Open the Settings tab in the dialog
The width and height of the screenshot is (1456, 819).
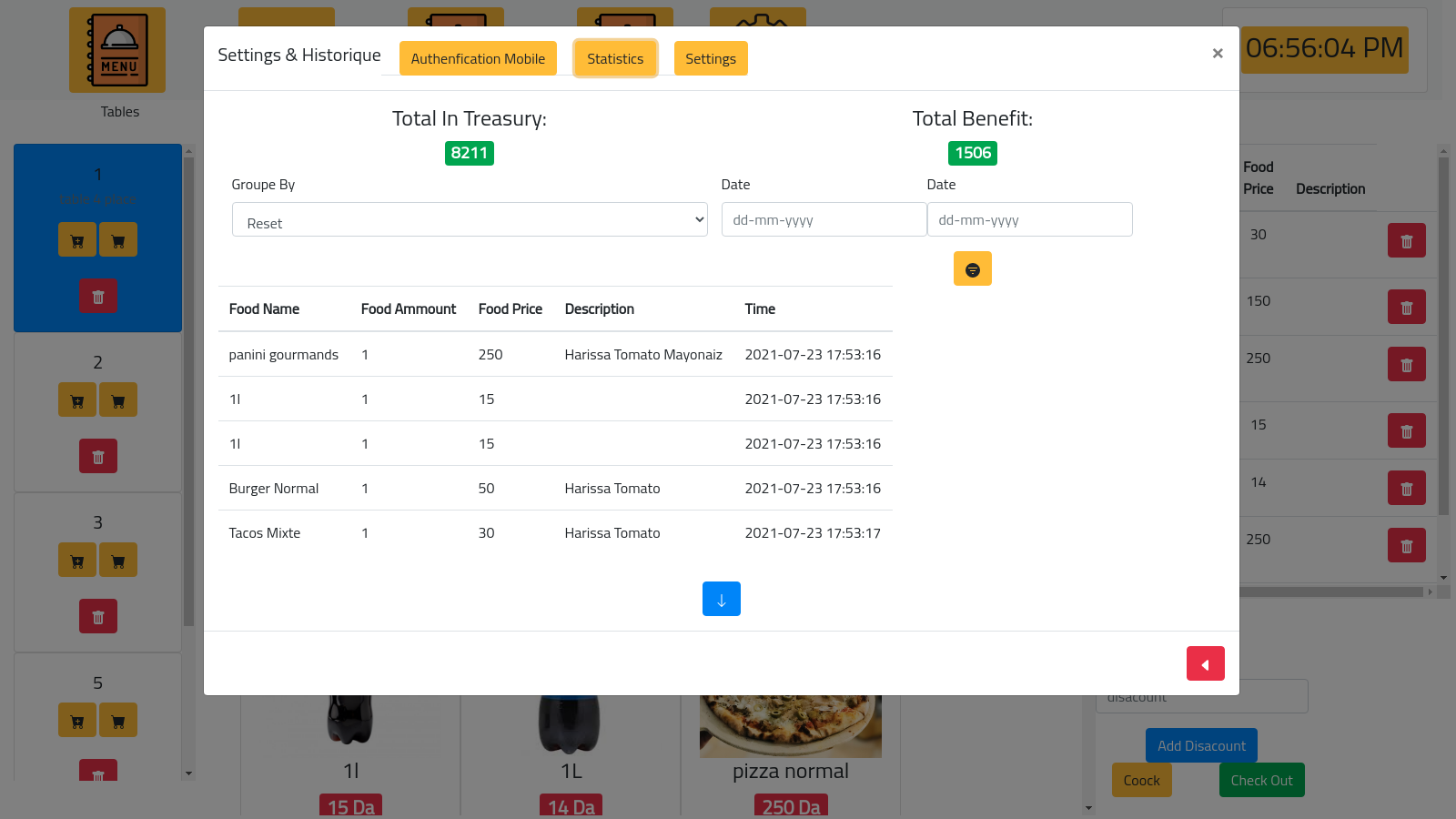click(x=710, y=59)
